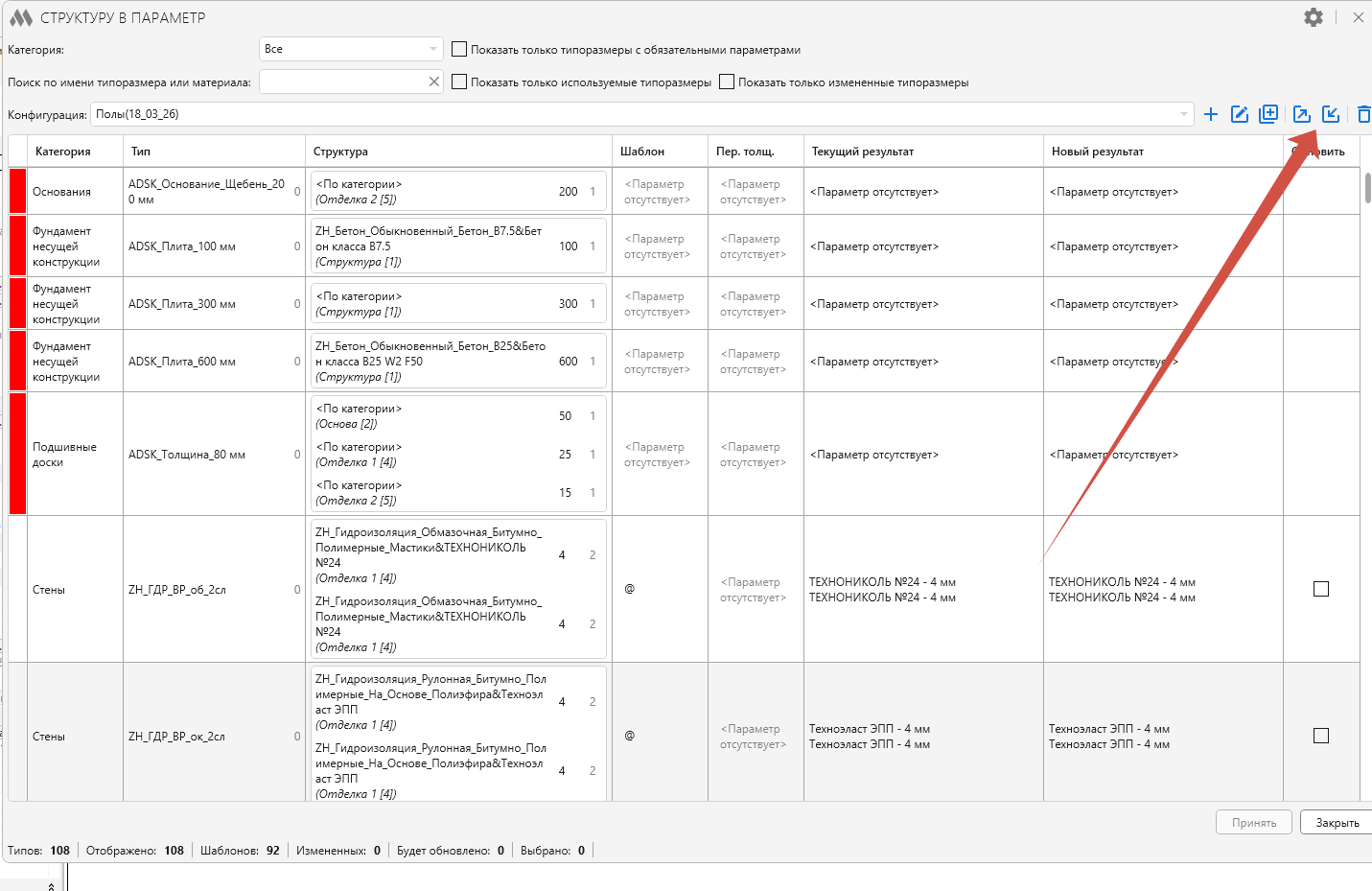This screenshot has height=891, width=1372.
Task: Click the red marker beside ADSK_Плита_600 мм row
Action: point(17,361)
